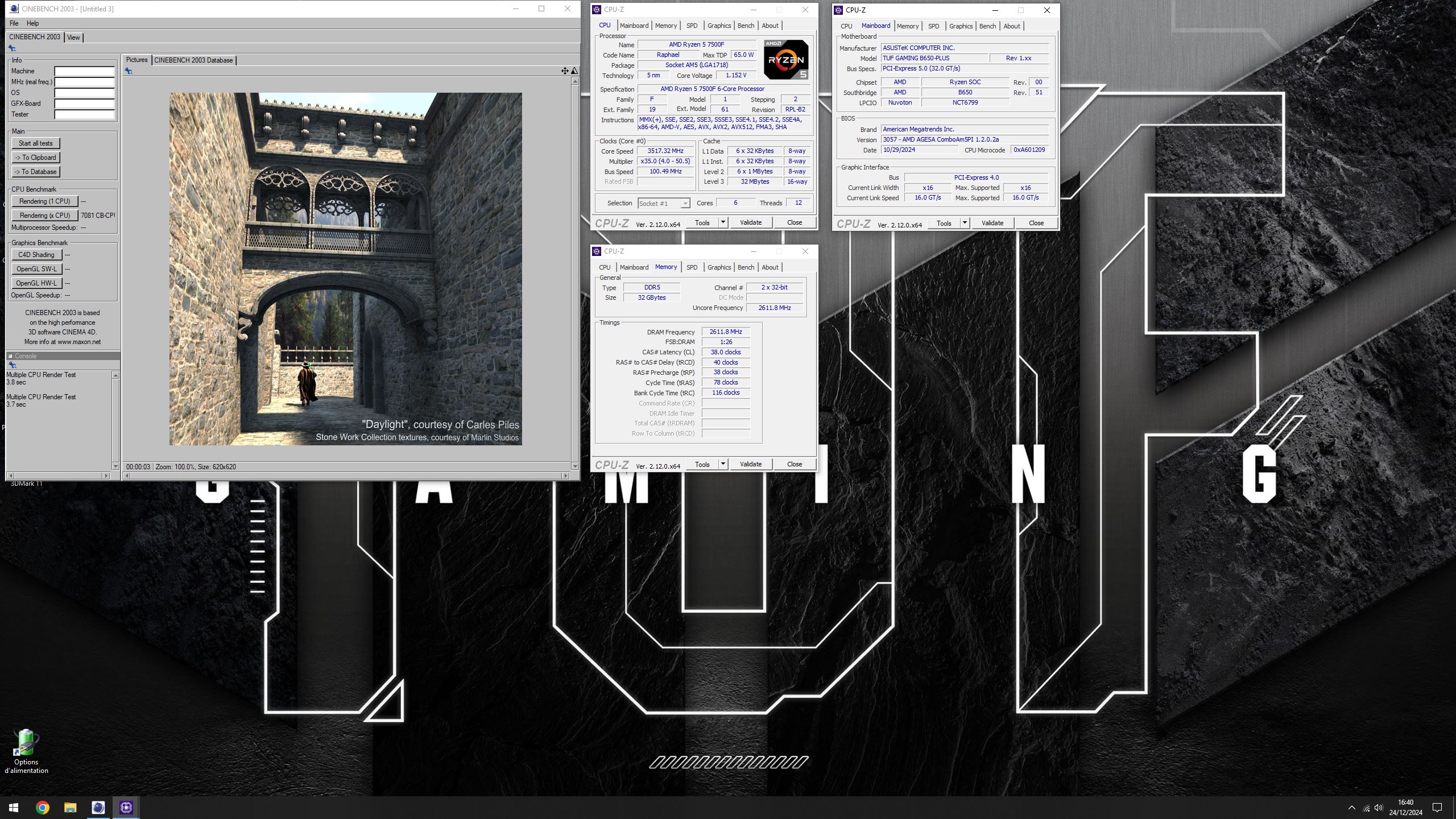Click the '7081 CB-CPU' score text
The width and height of the screenshot is (1456, 819).
(x=98, y=216)
